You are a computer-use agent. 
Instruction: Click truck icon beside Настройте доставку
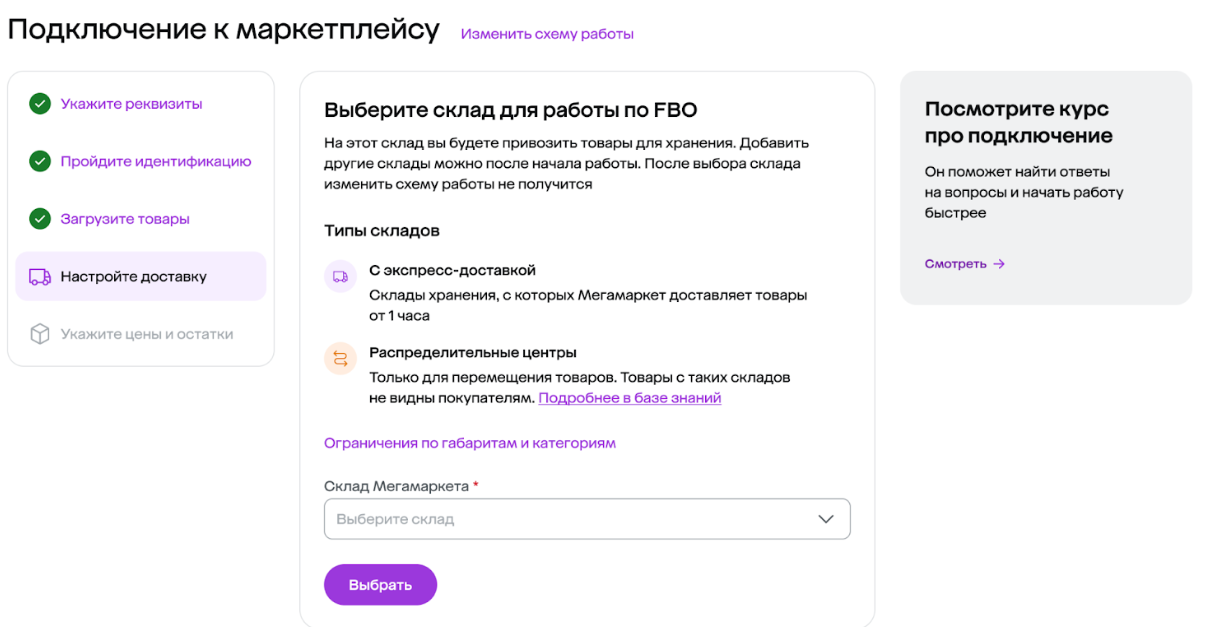[40, 277]
